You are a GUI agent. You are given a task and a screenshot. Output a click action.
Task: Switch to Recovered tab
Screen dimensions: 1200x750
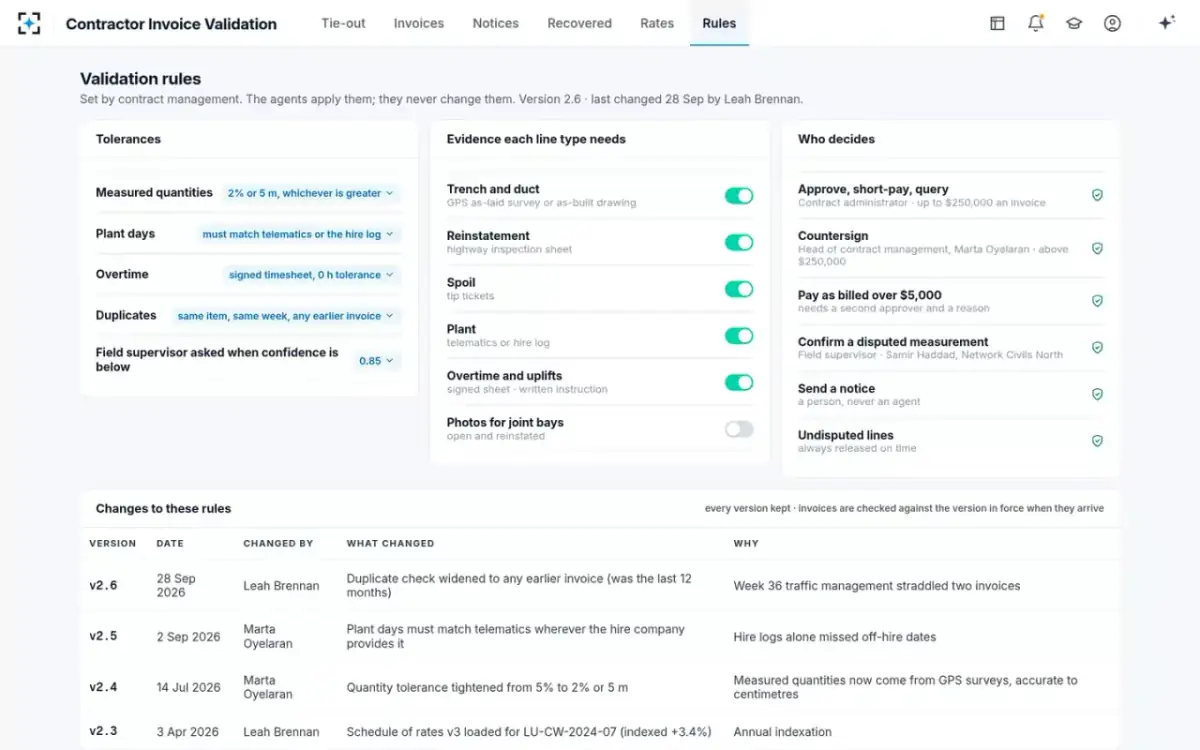[580, 23]
